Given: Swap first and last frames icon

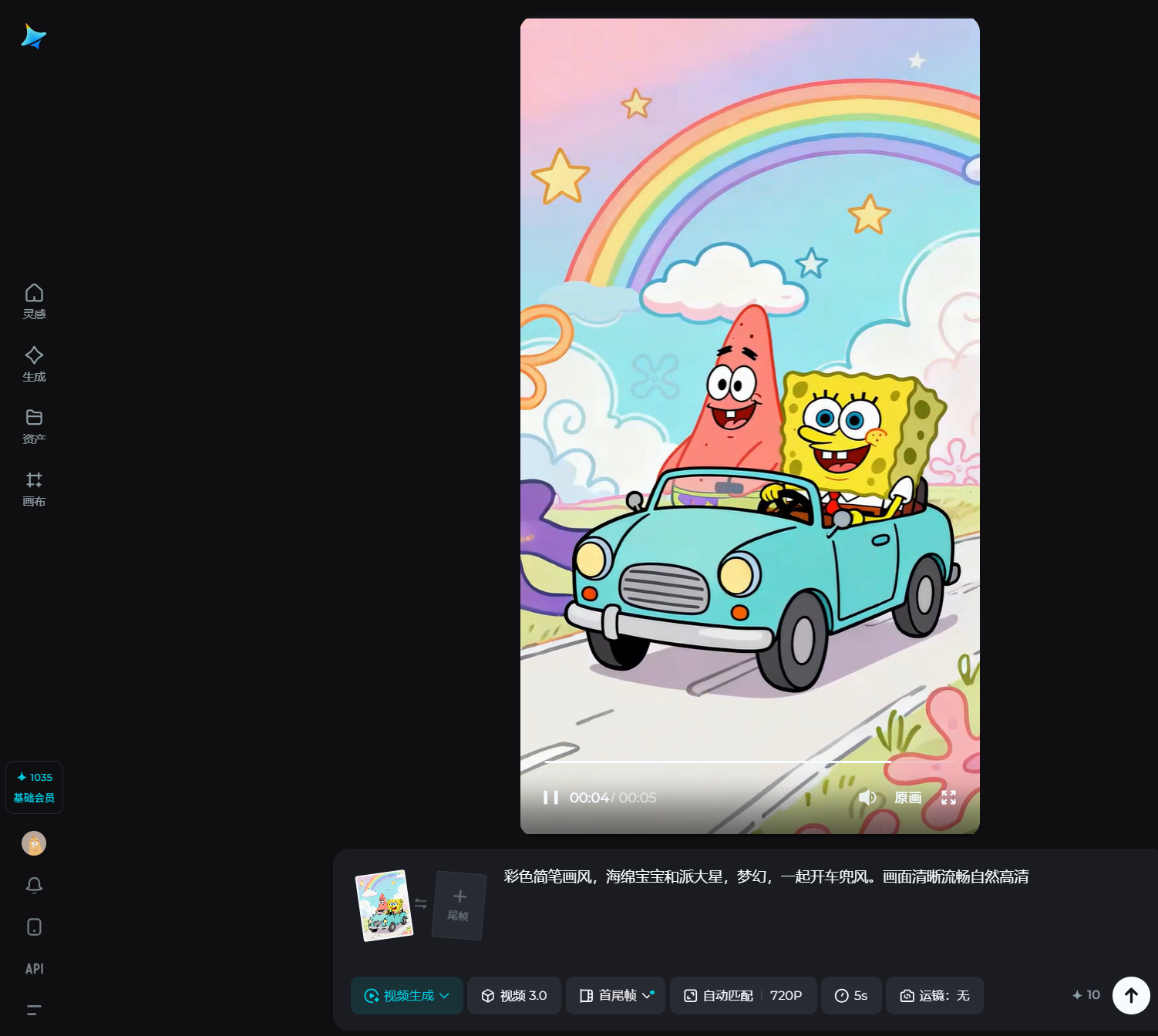Looking at the screenshot, I should (x=421, y=903).
